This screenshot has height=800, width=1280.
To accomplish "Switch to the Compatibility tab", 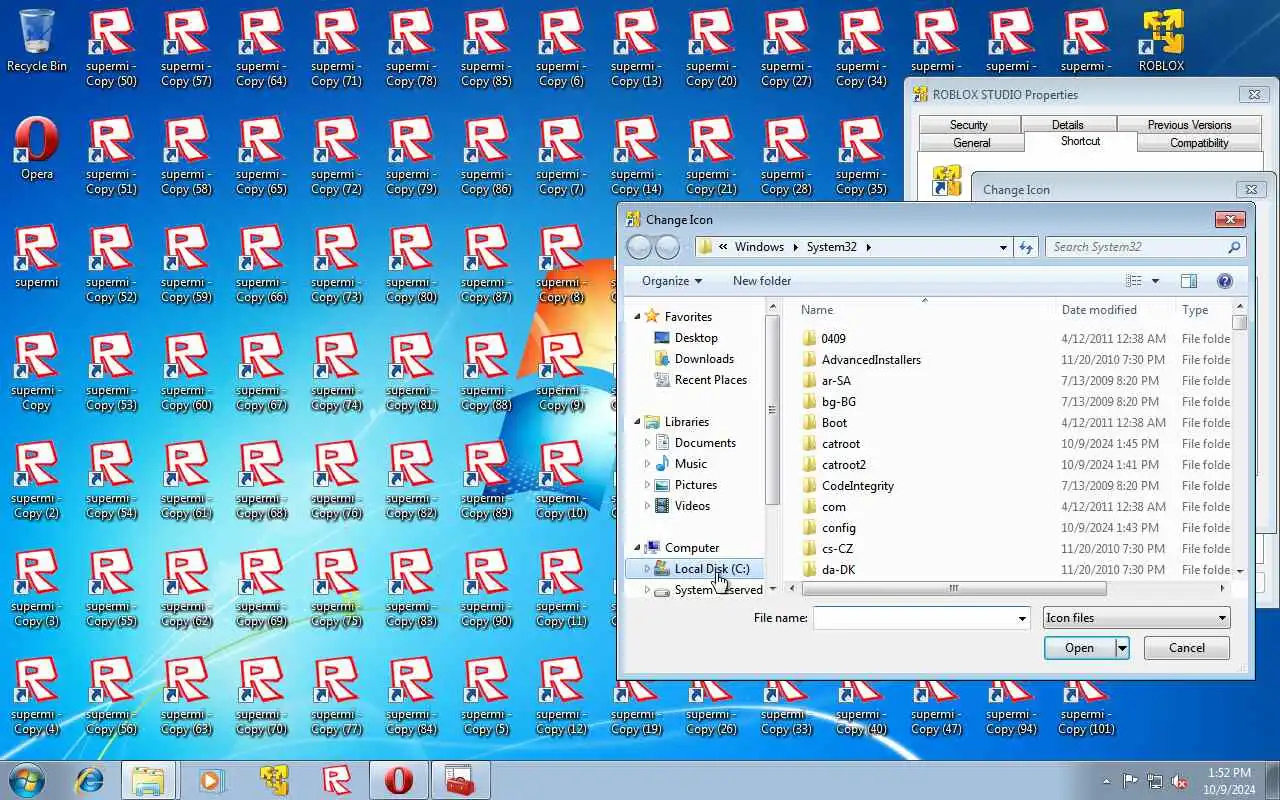I will coord(1199,143).
